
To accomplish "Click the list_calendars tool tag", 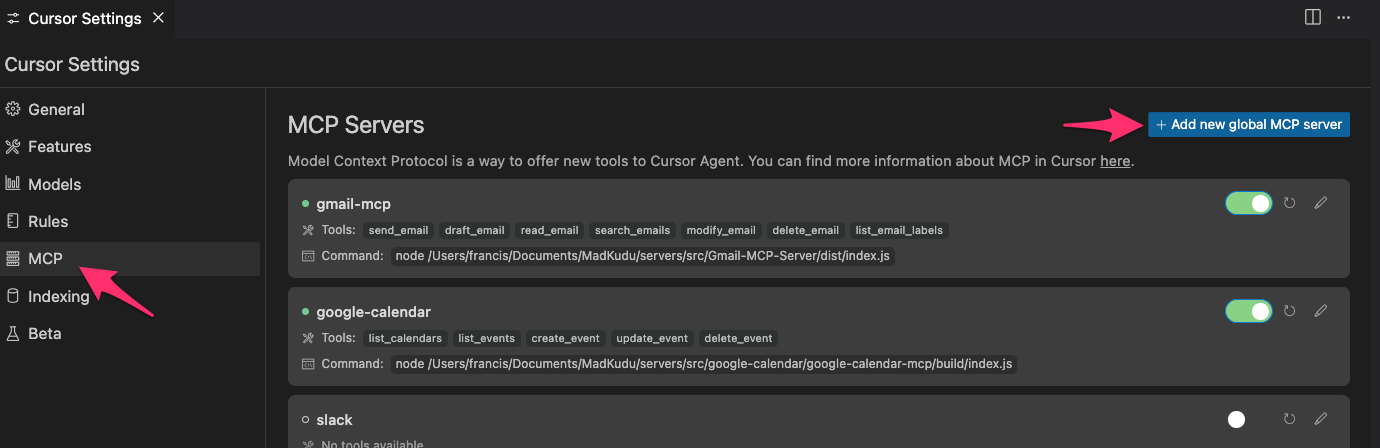I will click(405, 338).
